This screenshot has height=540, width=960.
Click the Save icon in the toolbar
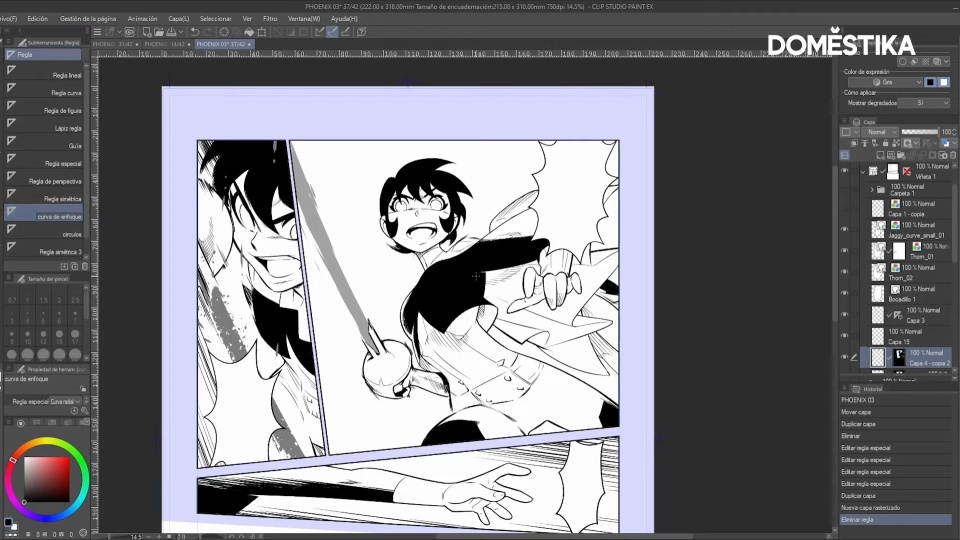(171, 32)
